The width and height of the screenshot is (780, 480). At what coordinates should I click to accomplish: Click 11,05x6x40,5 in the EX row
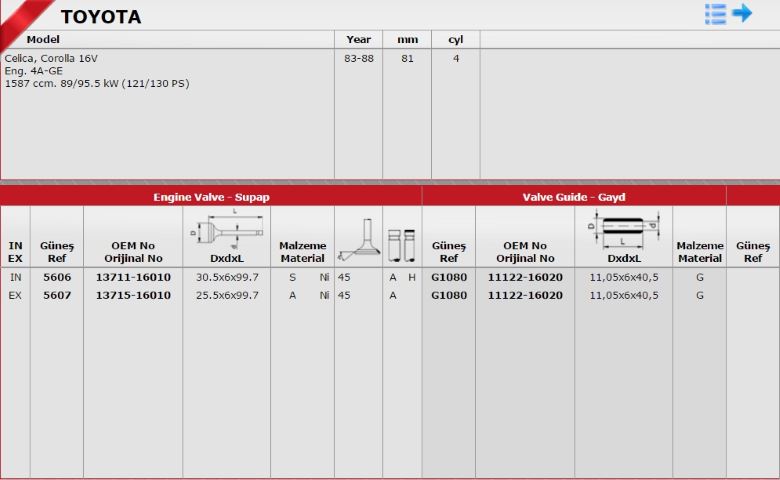(624, 295)
